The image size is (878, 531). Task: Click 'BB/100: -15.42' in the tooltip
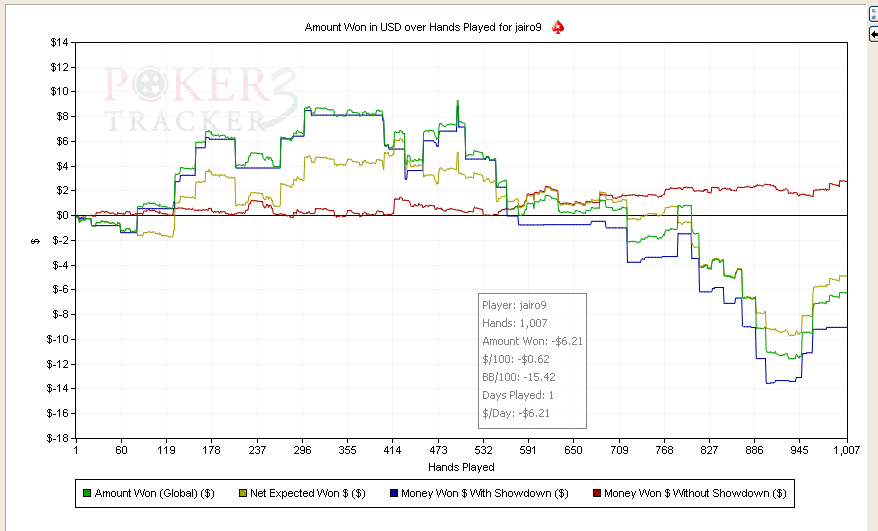tap(519, 377)
